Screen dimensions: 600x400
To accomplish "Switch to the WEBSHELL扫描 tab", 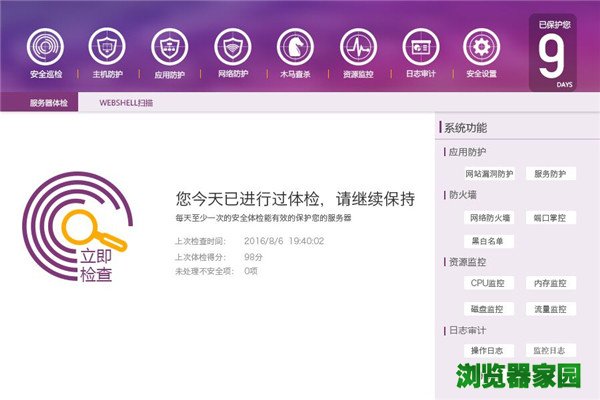I will click(x=126, y=103).
